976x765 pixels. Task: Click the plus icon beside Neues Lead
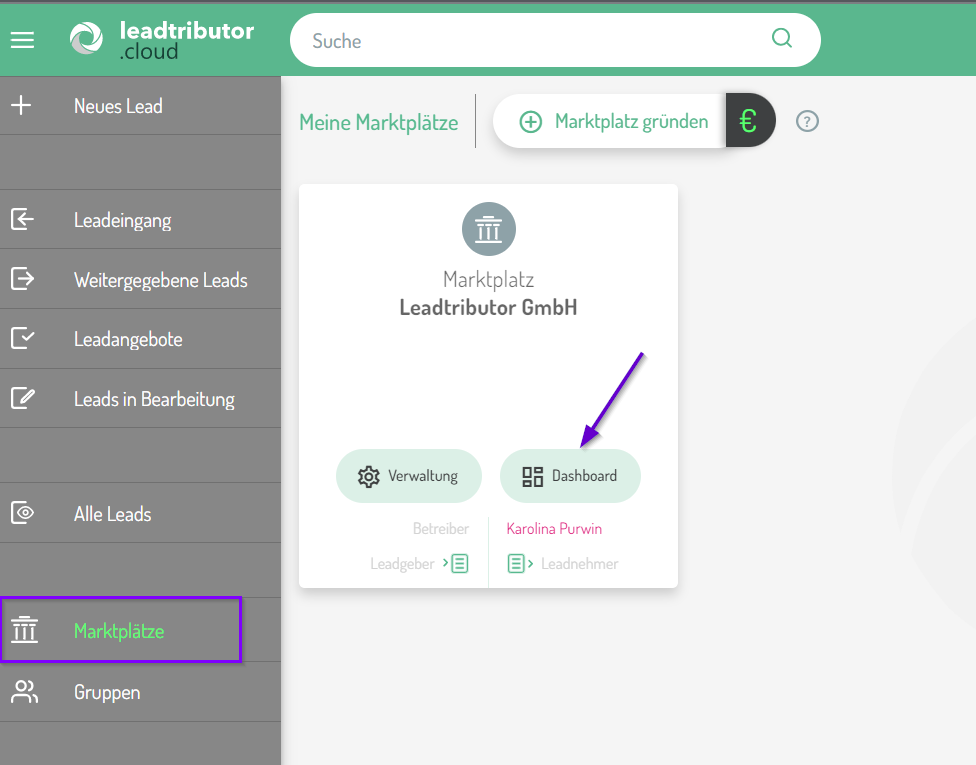point(22,106)
